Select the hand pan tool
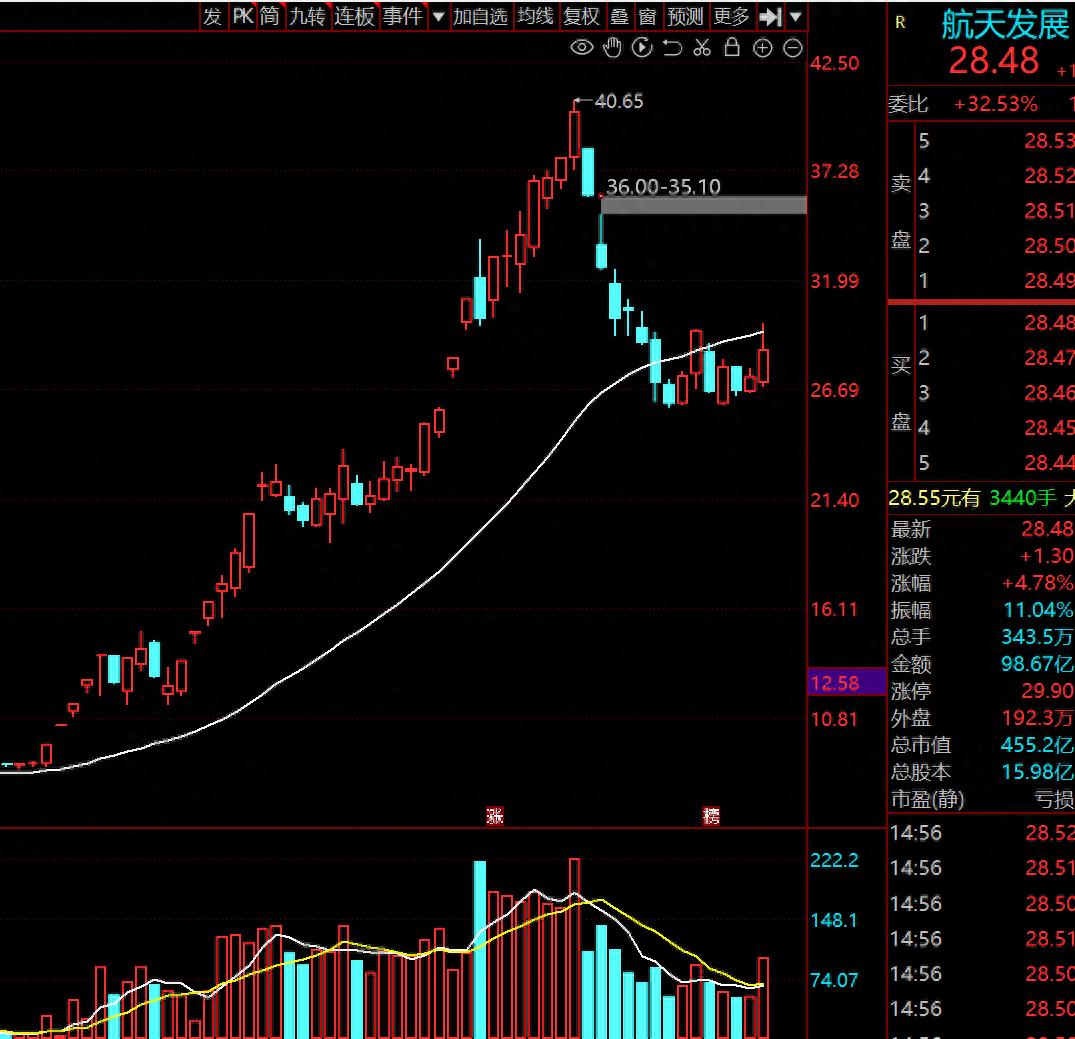This screenshot has height=1039, width=1075. pos(612,47)
